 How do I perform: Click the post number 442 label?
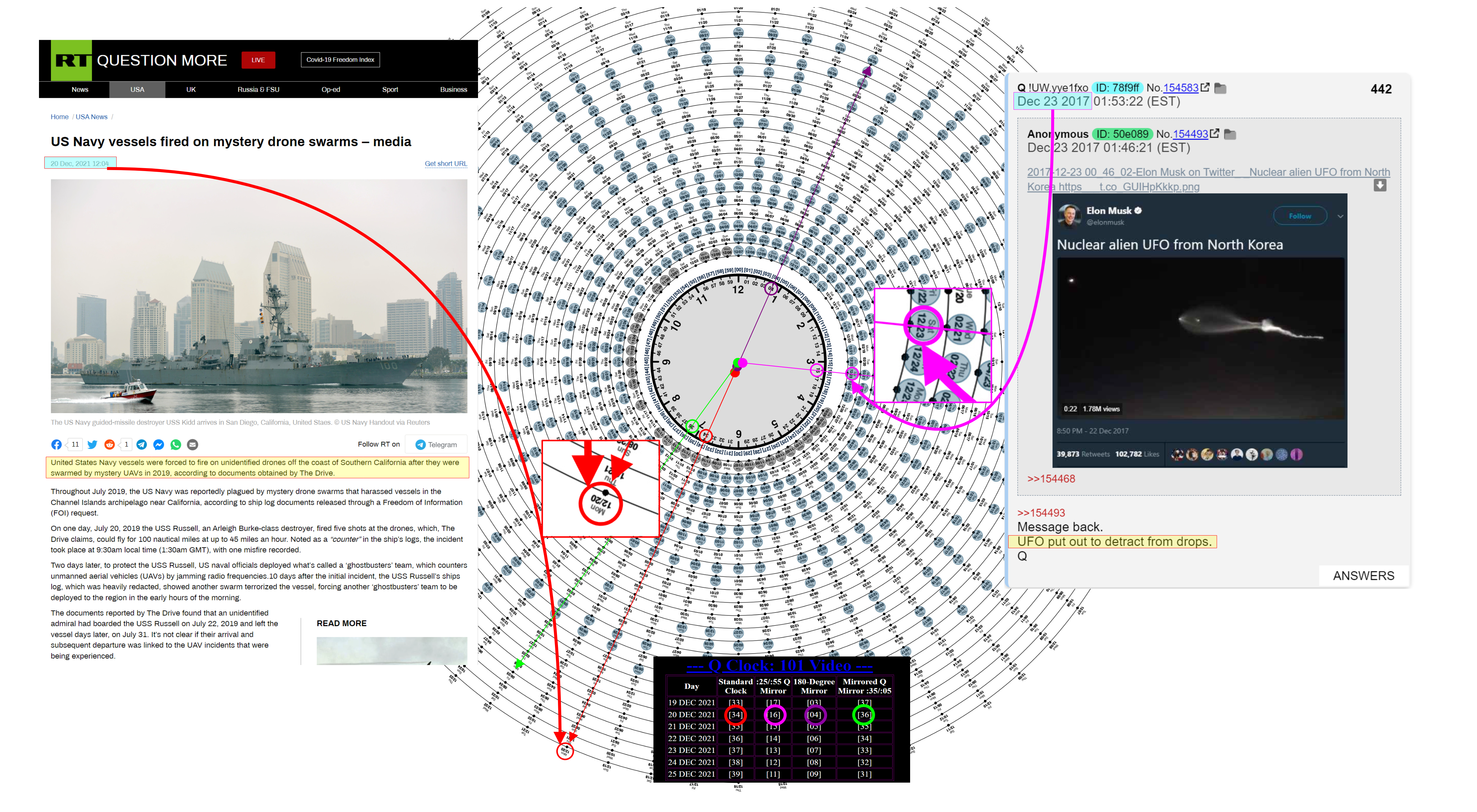point(1381,89)
